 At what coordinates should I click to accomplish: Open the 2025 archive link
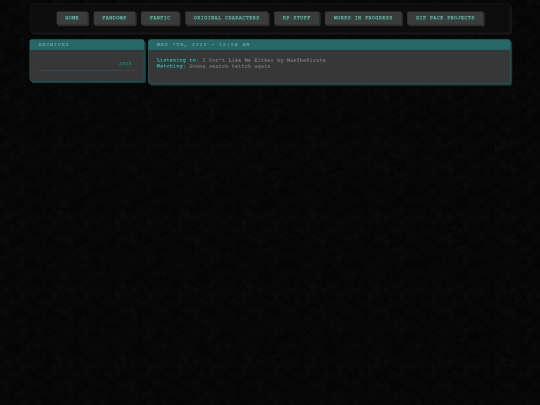125,64
